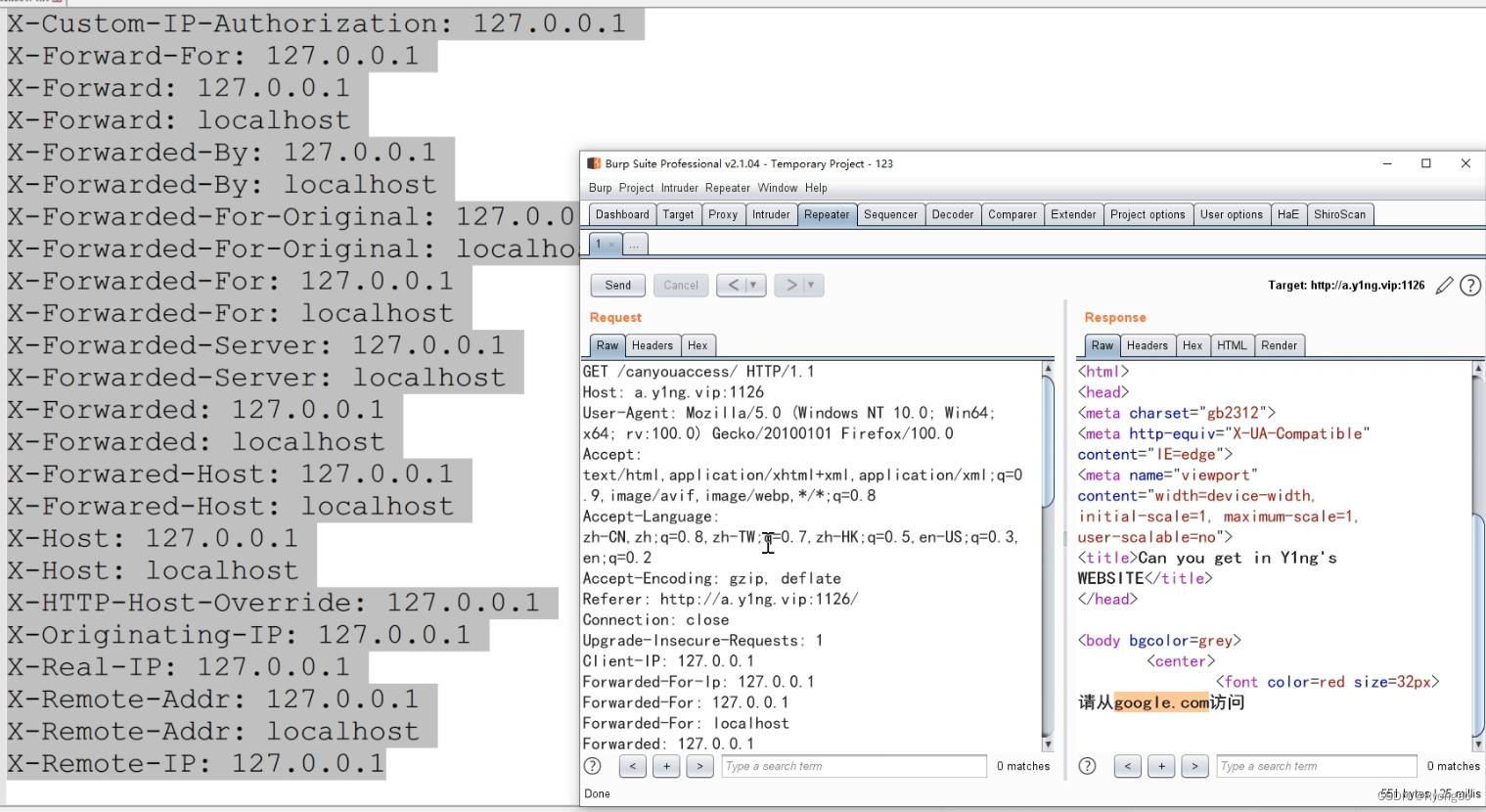The image size is (1486, 812).
Task: Click request search next-match button
Action: (699, 766)
